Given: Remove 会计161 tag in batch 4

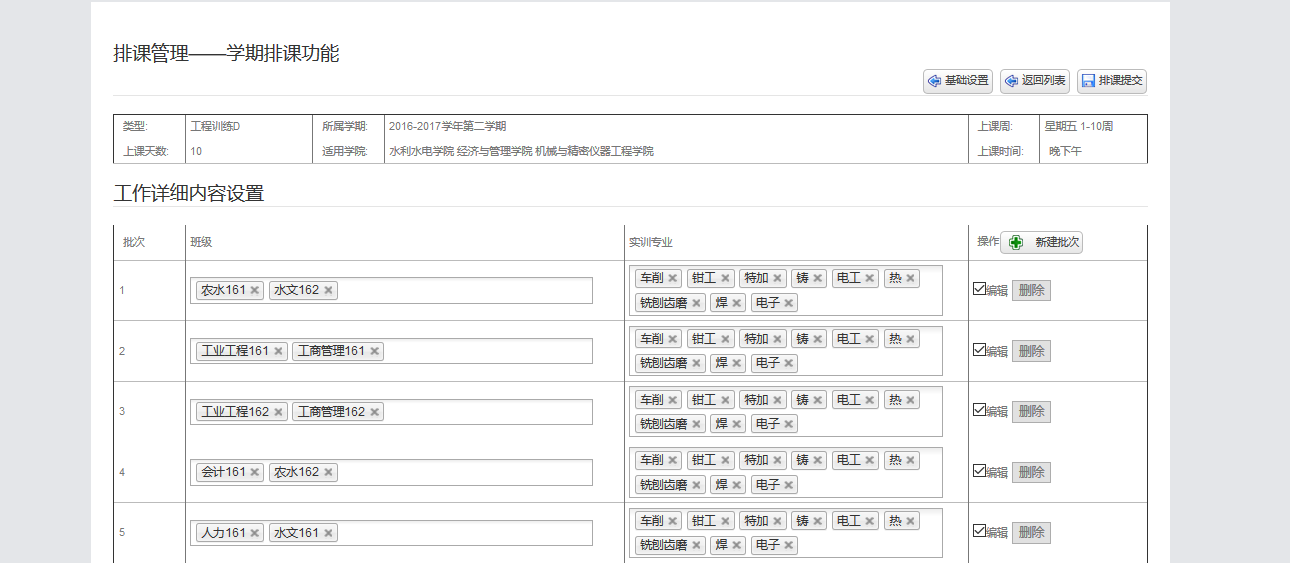Looking at the screenshot, I should [x=255, y=472].
